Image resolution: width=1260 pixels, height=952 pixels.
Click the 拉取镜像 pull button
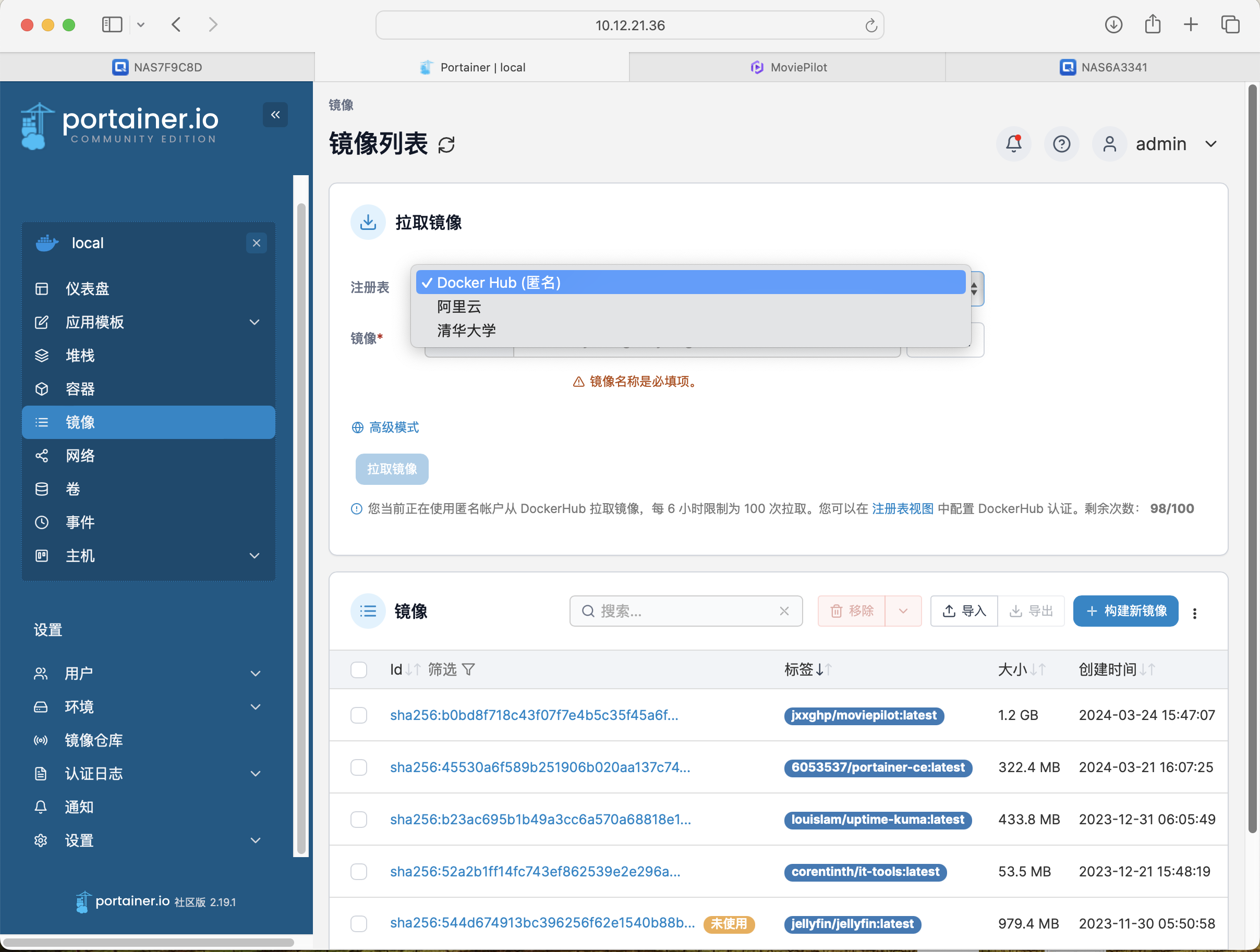click(x=392, y=469)
